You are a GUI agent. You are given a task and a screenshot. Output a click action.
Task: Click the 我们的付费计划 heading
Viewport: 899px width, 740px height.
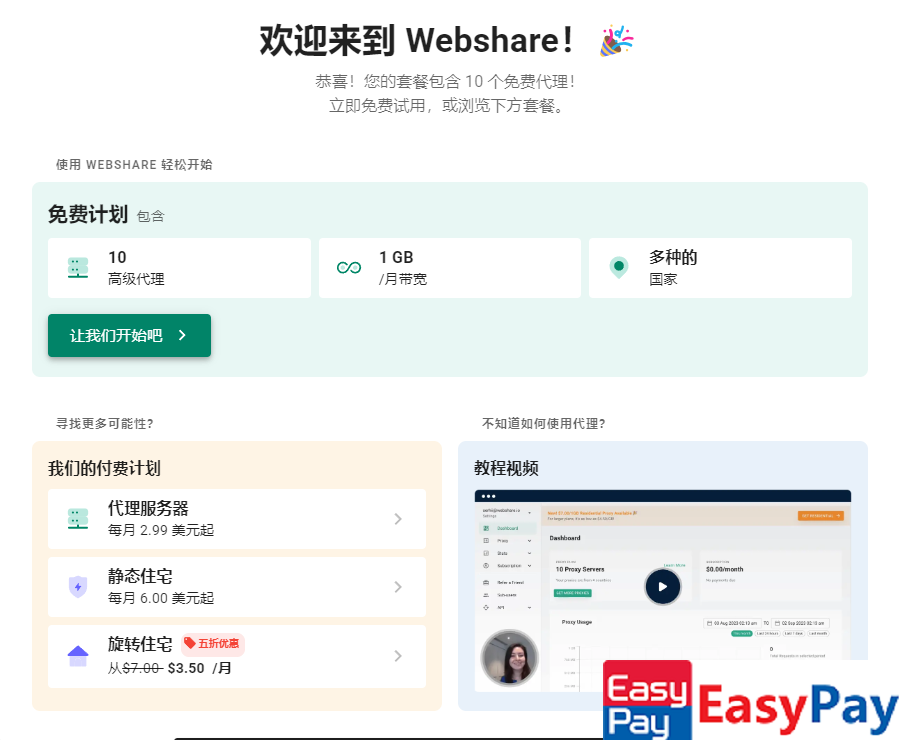click(x=104, y=468)
